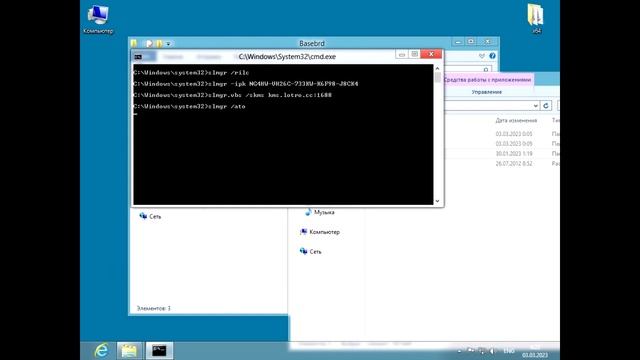The width and height of the screenshot is (640, 360).
Task: Sort by Дата изменения column header
Action: (x=516, y=120)
